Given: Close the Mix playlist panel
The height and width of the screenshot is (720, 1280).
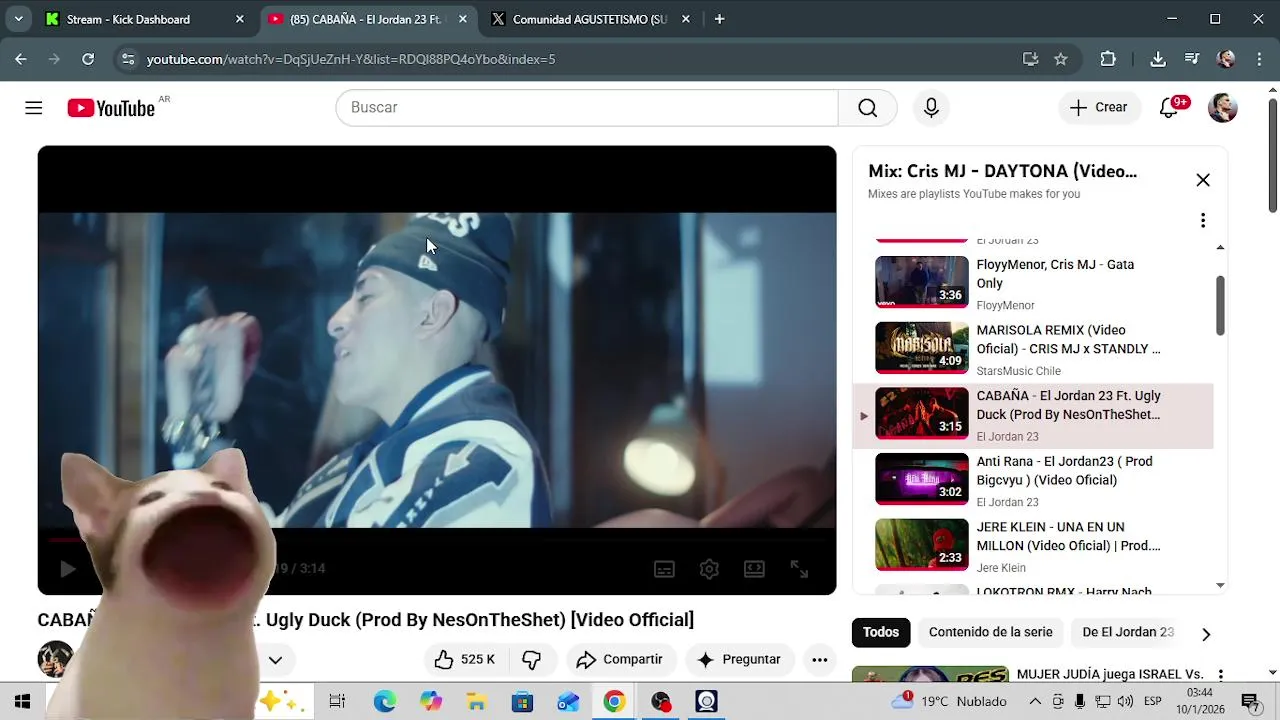Looking at the screenshot, I should (x=1203, y=180).
